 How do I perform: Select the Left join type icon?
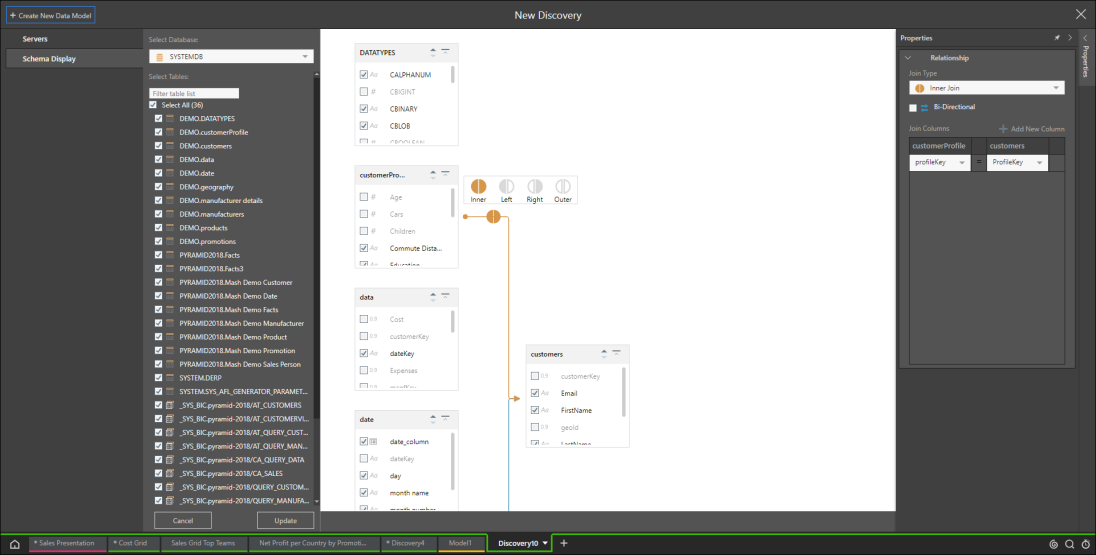[x=507, y=186]
